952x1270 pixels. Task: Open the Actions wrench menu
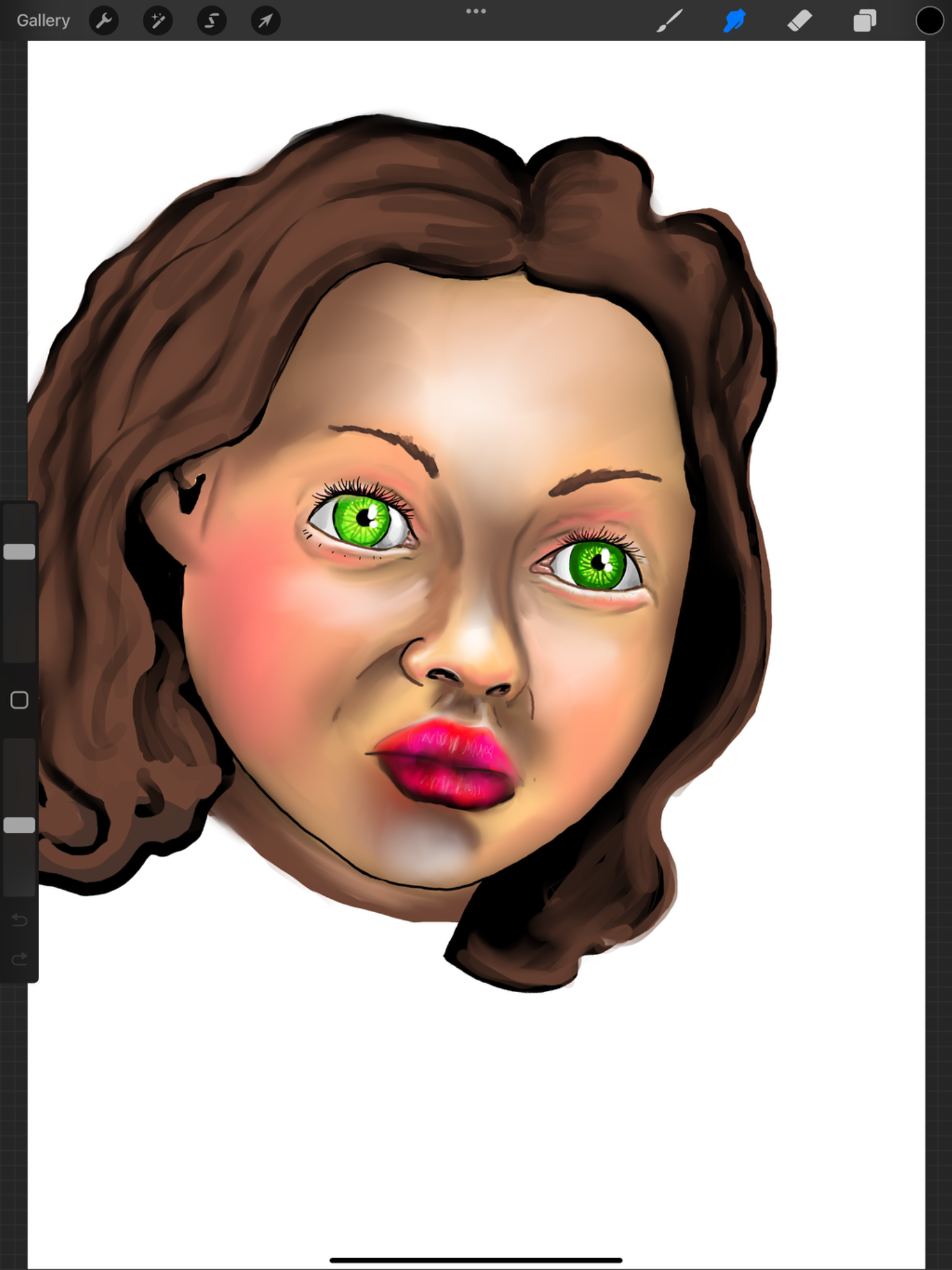coord(104,21)
